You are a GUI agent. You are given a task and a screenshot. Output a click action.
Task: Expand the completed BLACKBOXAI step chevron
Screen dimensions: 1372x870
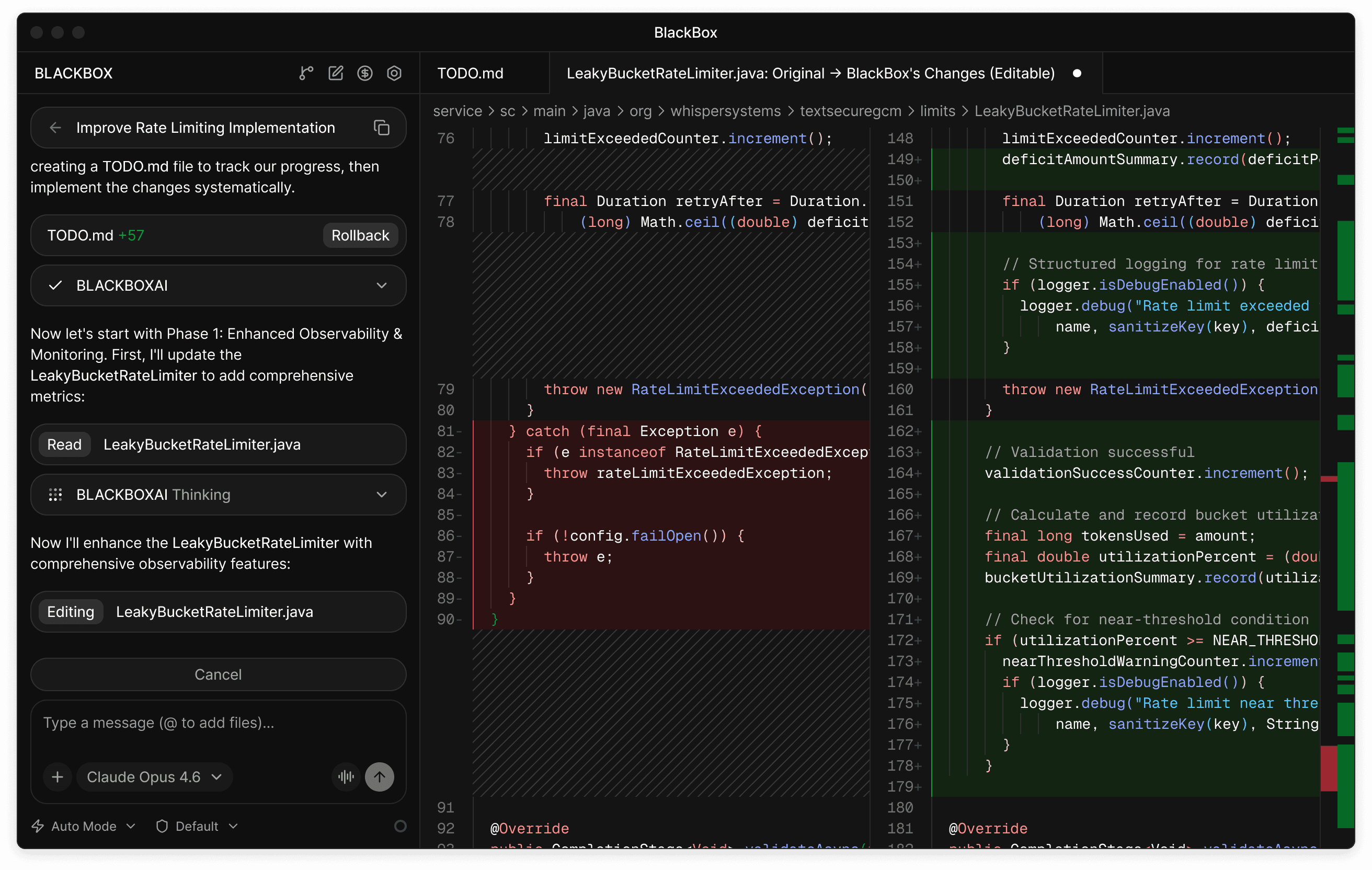pyautogui.click(x=381, y=285)
